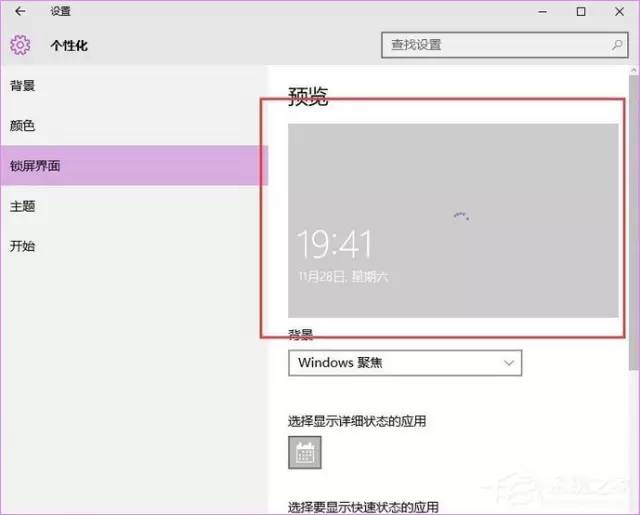This screenshot has width=640, height=515.
Task: Click the search magnifier icon
Action: [x=617, y=44]
